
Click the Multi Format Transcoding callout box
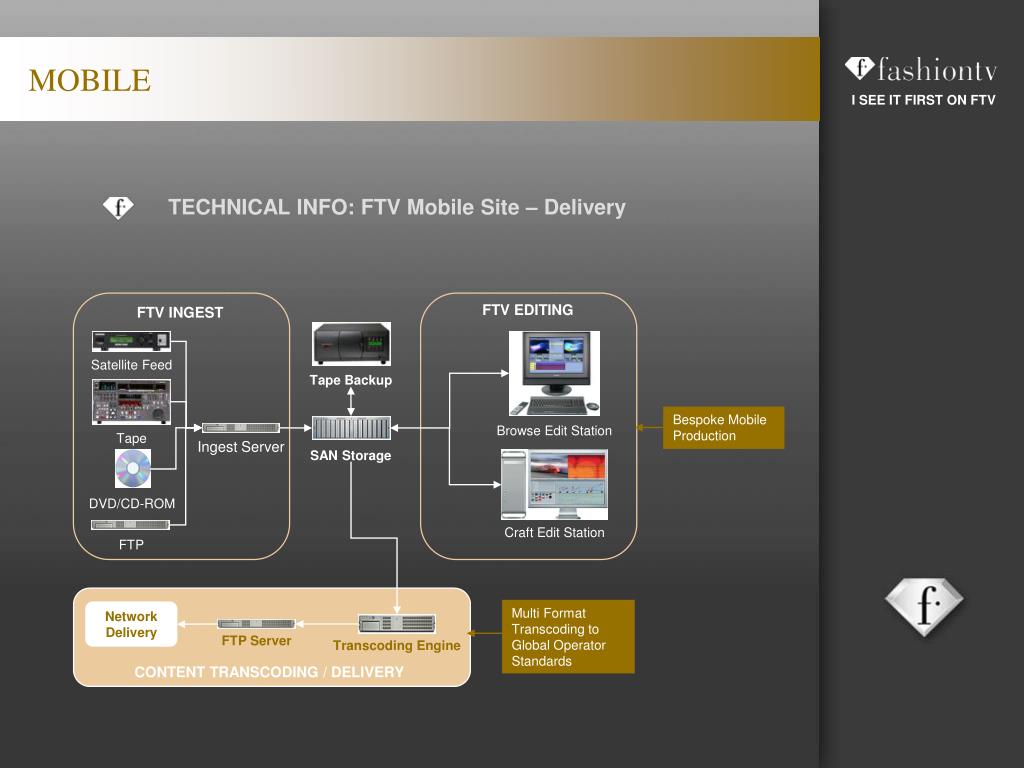[x=568, y=637]
